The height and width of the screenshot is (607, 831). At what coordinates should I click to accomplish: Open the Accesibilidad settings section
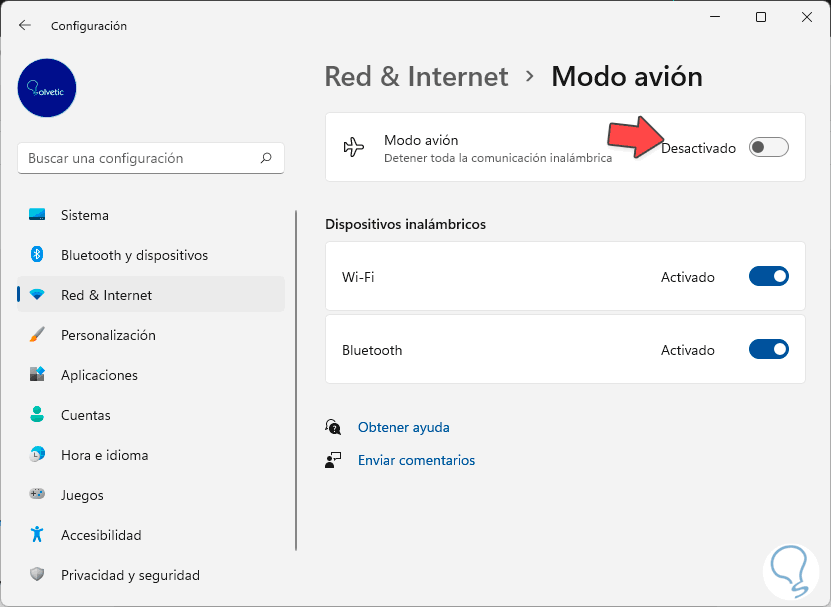point(101,535)
